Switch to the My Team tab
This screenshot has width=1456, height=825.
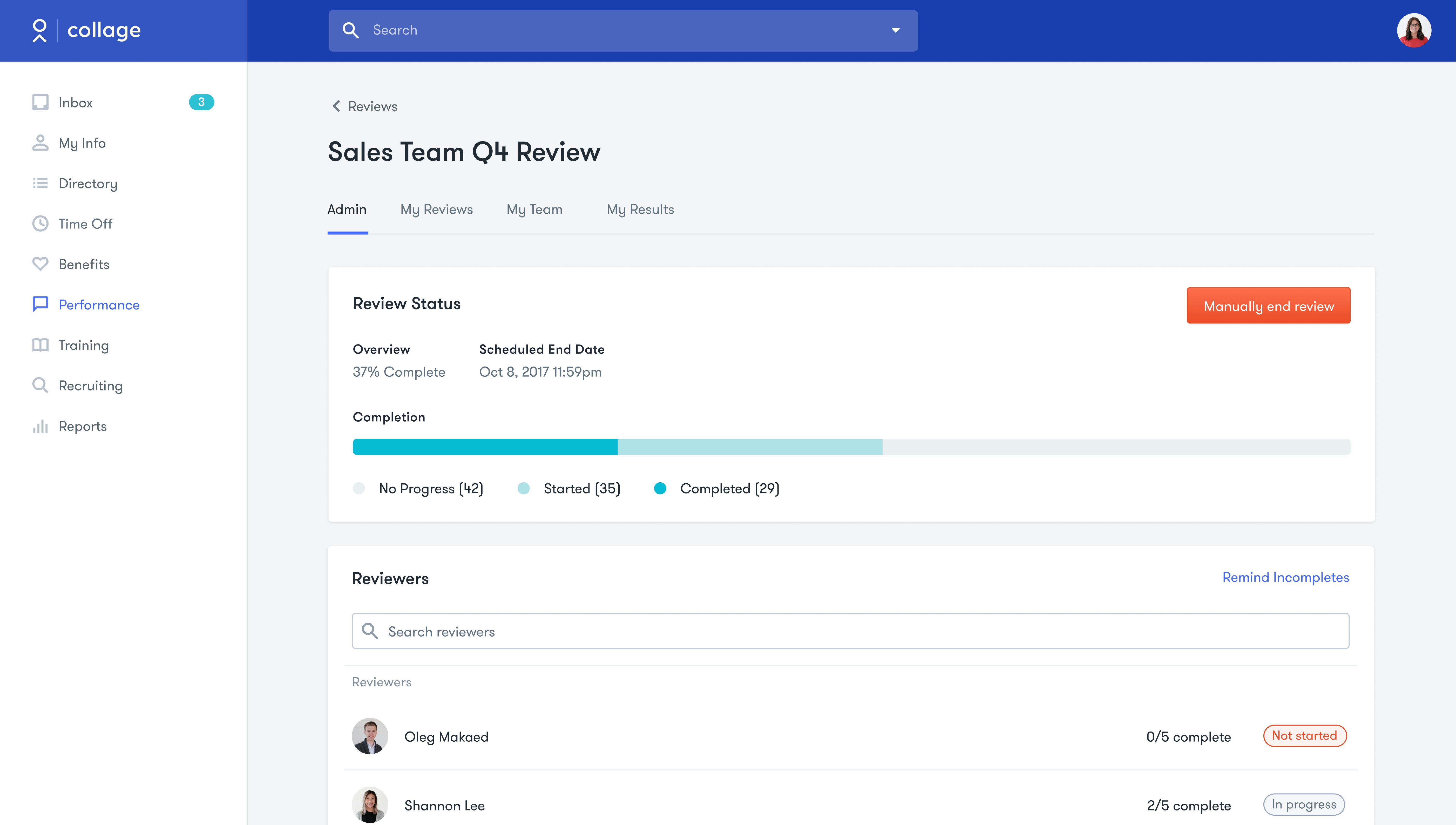[x=534, y=210]
